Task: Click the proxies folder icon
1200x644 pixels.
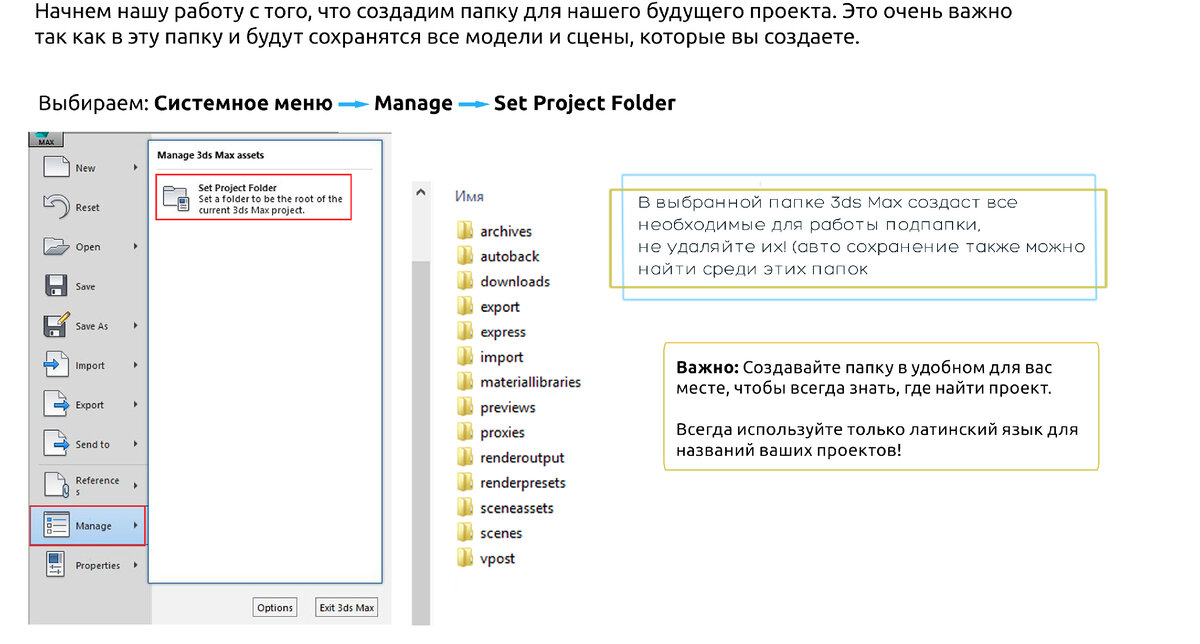Action: click(465, 432)
